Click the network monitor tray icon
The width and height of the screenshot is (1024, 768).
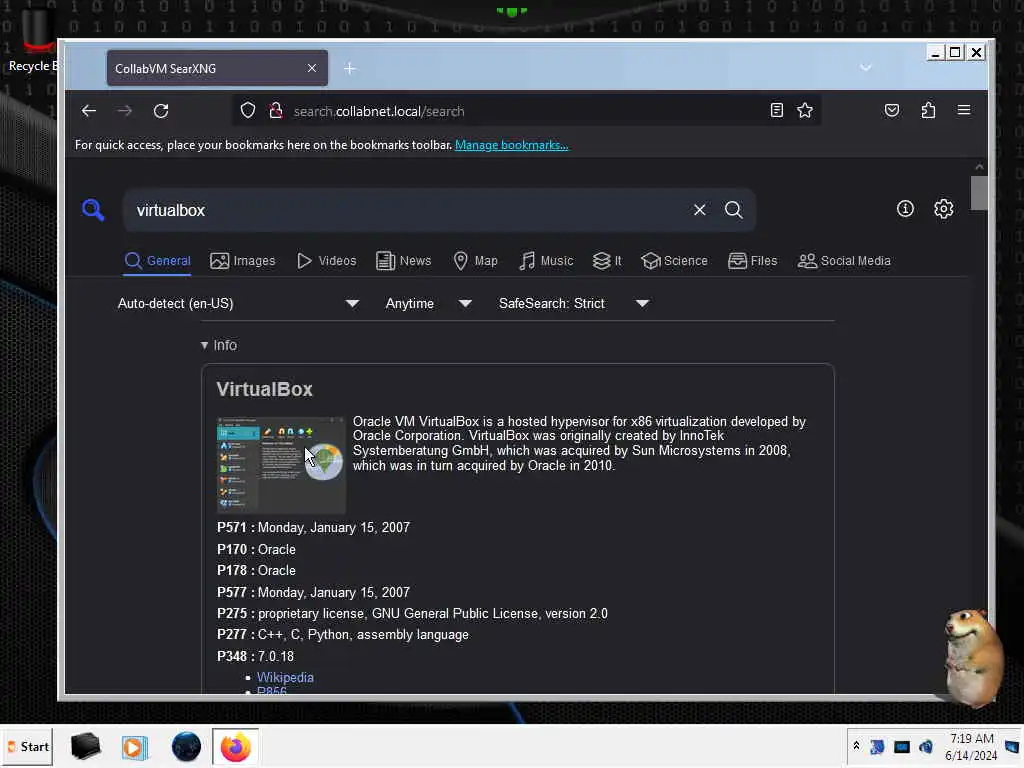902,746
